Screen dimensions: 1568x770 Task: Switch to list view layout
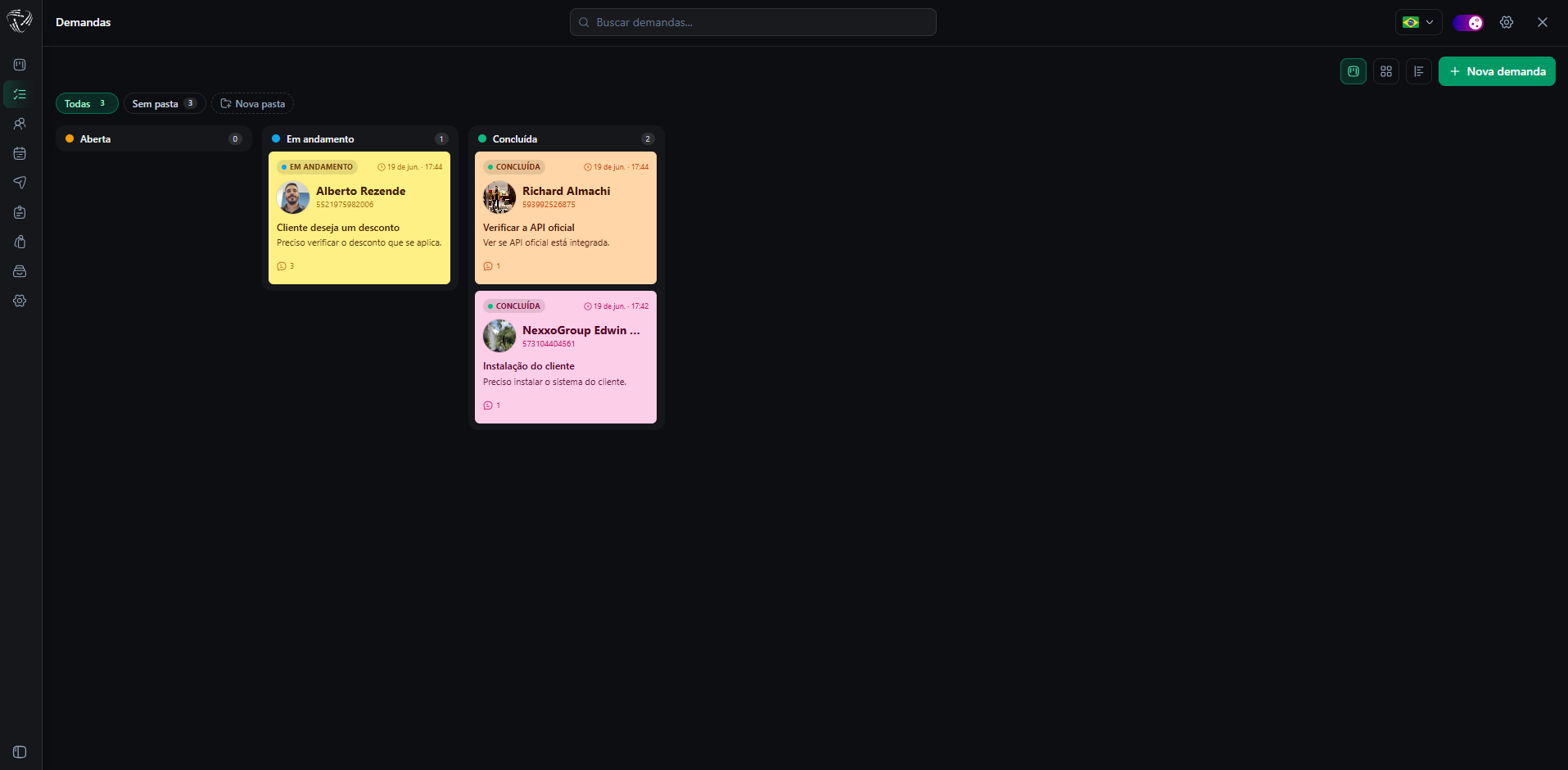coord(1419,71)
